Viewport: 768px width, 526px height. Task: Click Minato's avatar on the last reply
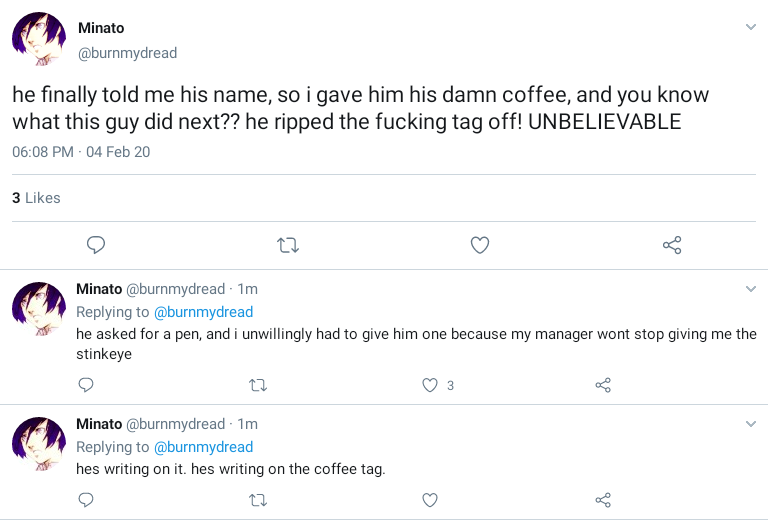pyautogui.click(x=39, y=443)
